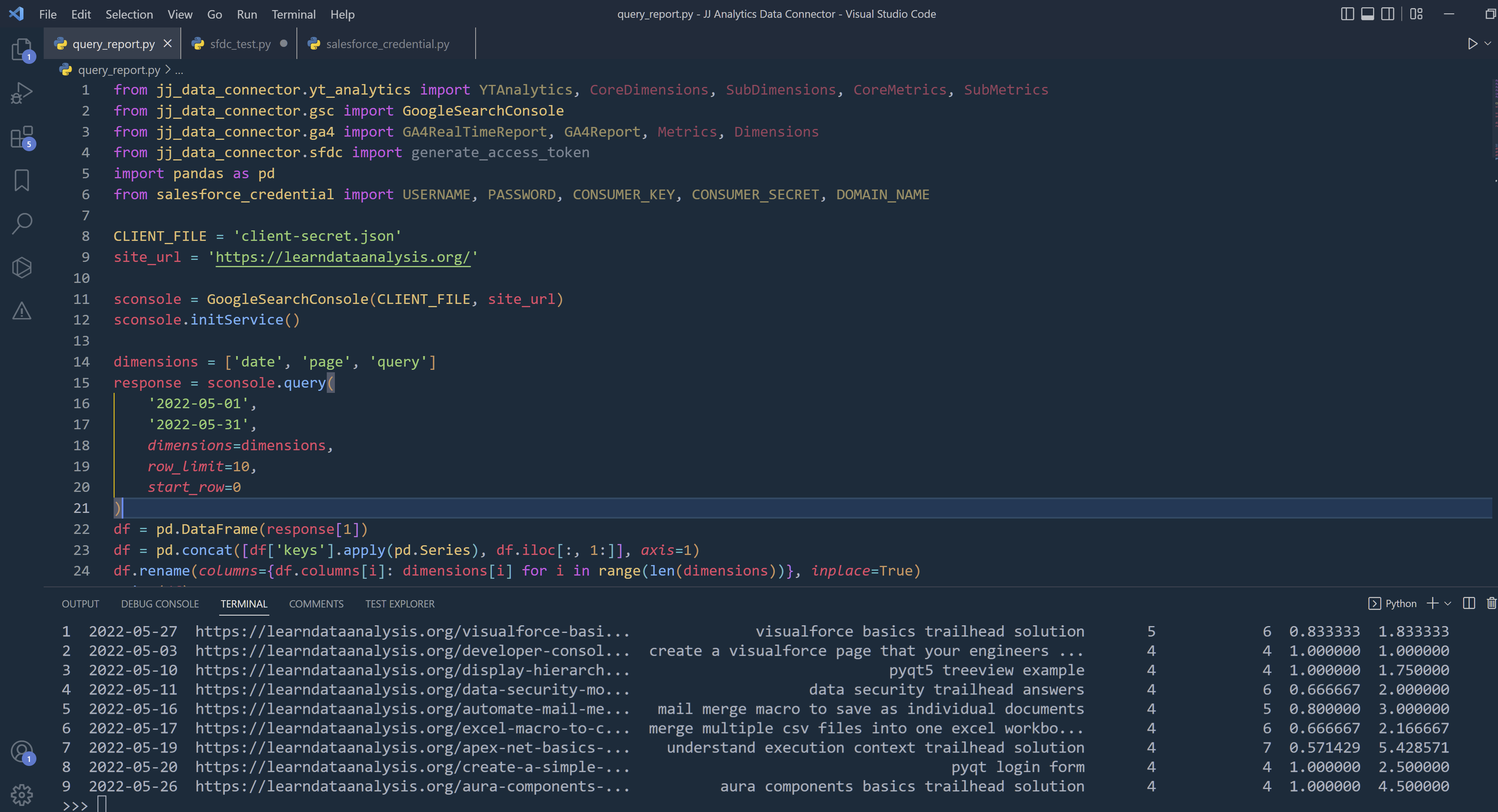Click query_report.py in the breadcrumb
The height and width of the screenshot is (812, 1498).
pos(118,70)
